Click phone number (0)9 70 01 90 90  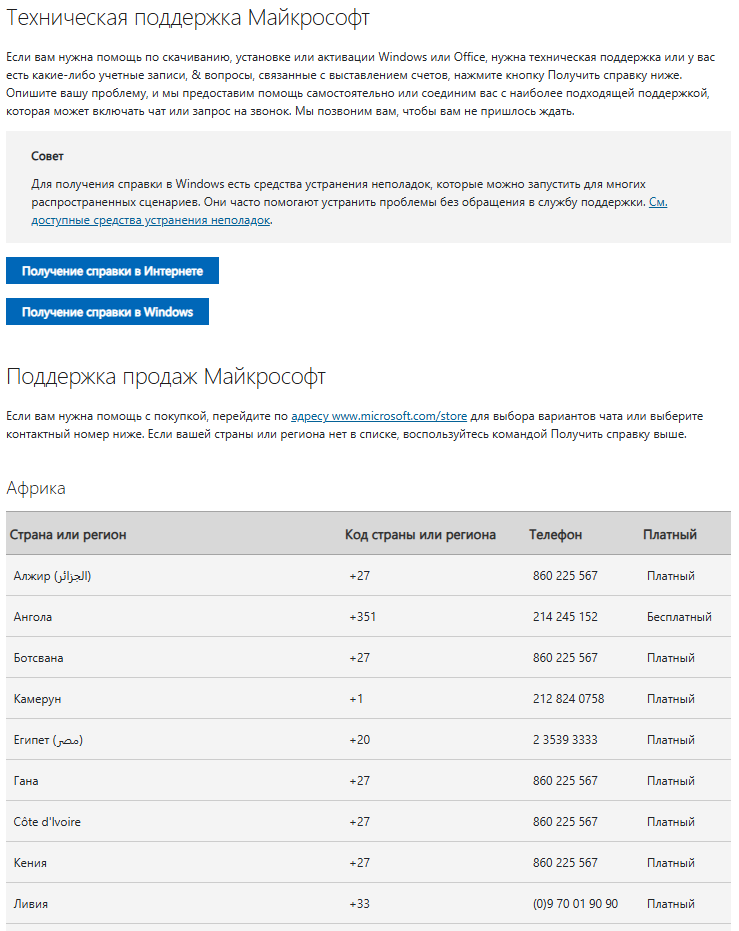[575, 903]
